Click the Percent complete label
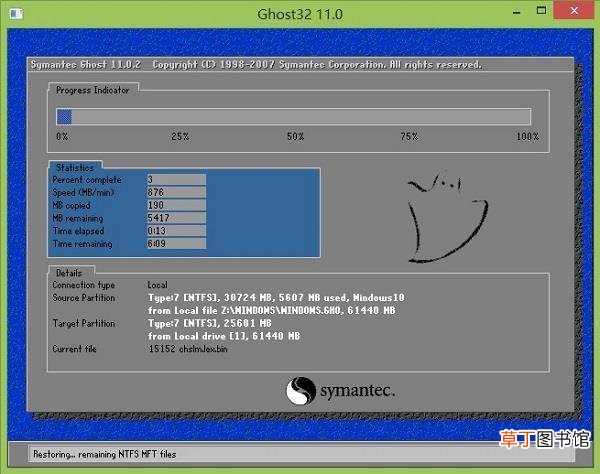600x474 pixels. tap(87, 180)
